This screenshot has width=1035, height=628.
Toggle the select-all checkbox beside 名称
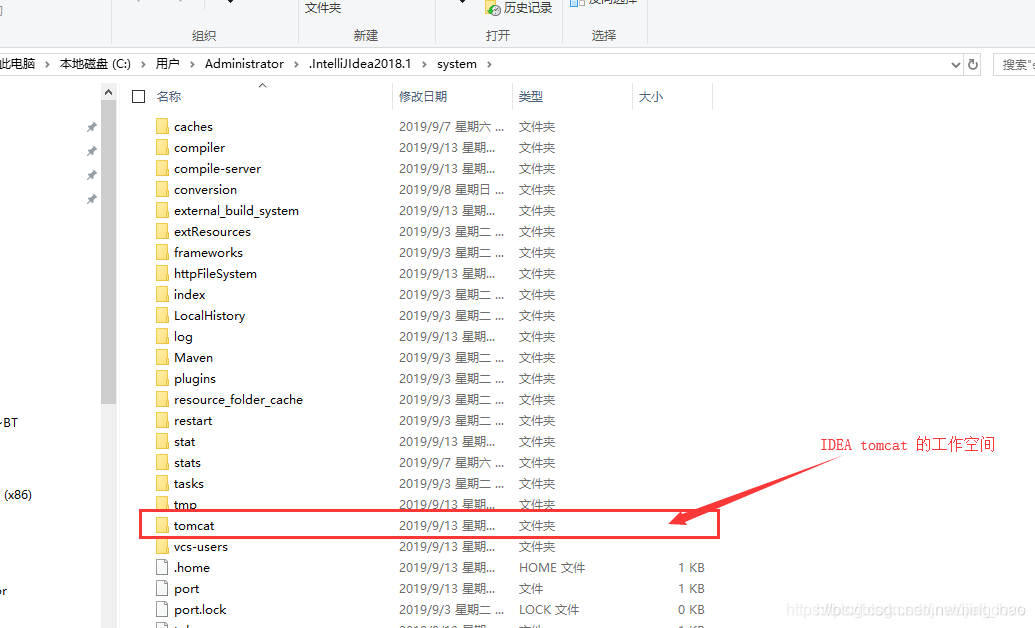coord(139,96)
